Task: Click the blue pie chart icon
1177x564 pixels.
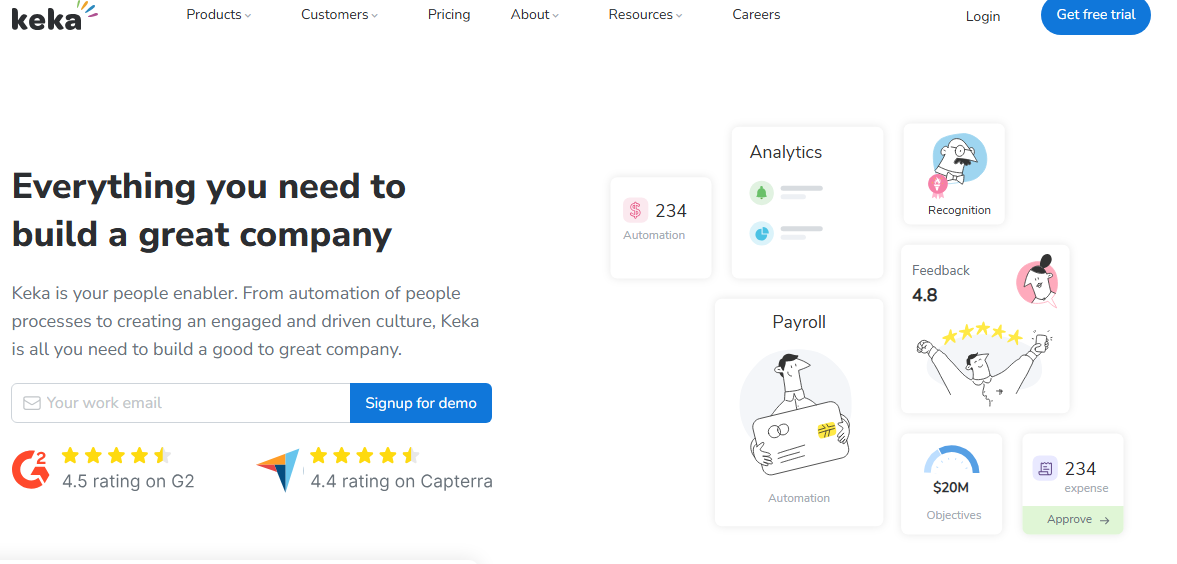Action: 761,233
